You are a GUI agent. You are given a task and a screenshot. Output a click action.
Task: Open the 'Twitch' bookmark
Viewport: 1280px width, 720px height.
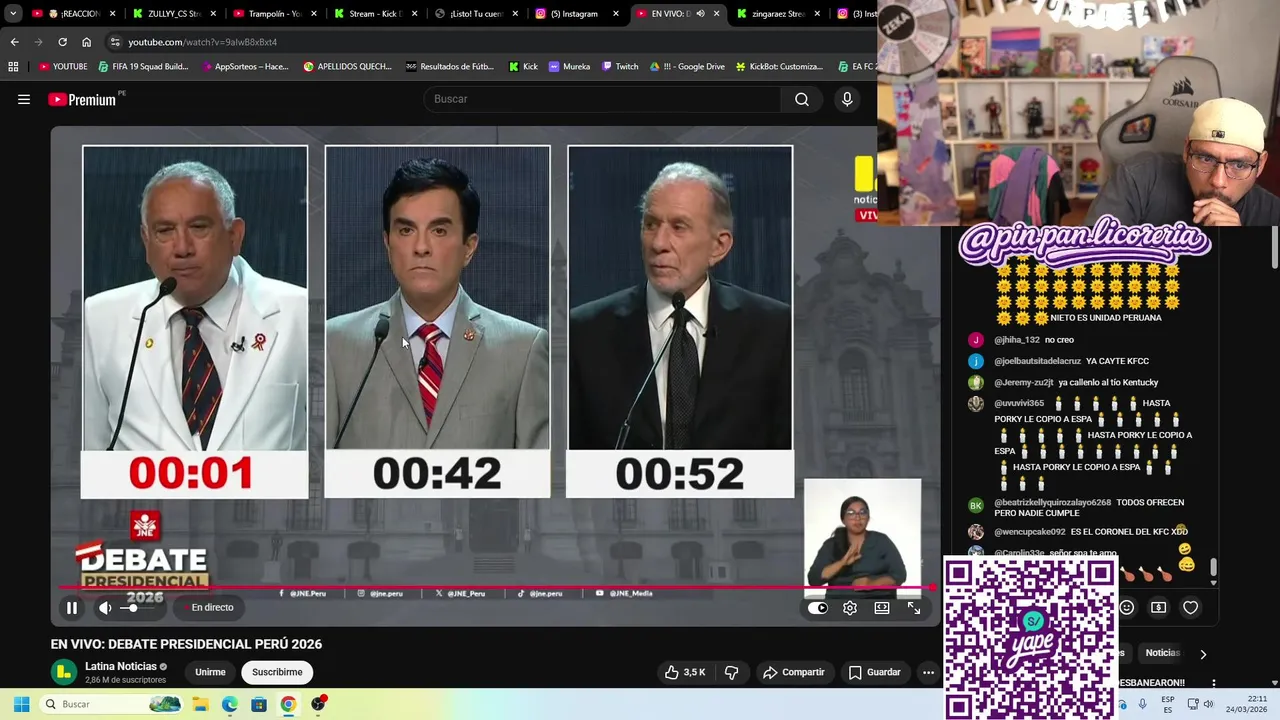[620, 67]
